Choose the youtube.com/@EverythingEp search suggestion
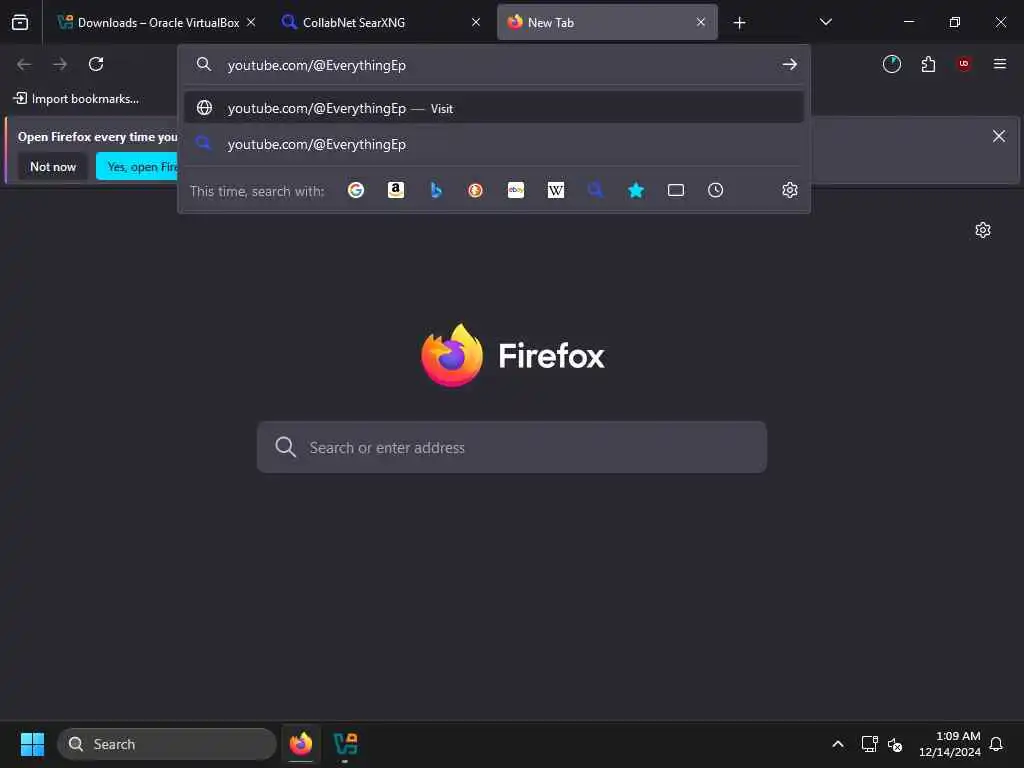The height and width of the screenshot is (768, 1024). point(494,144)
